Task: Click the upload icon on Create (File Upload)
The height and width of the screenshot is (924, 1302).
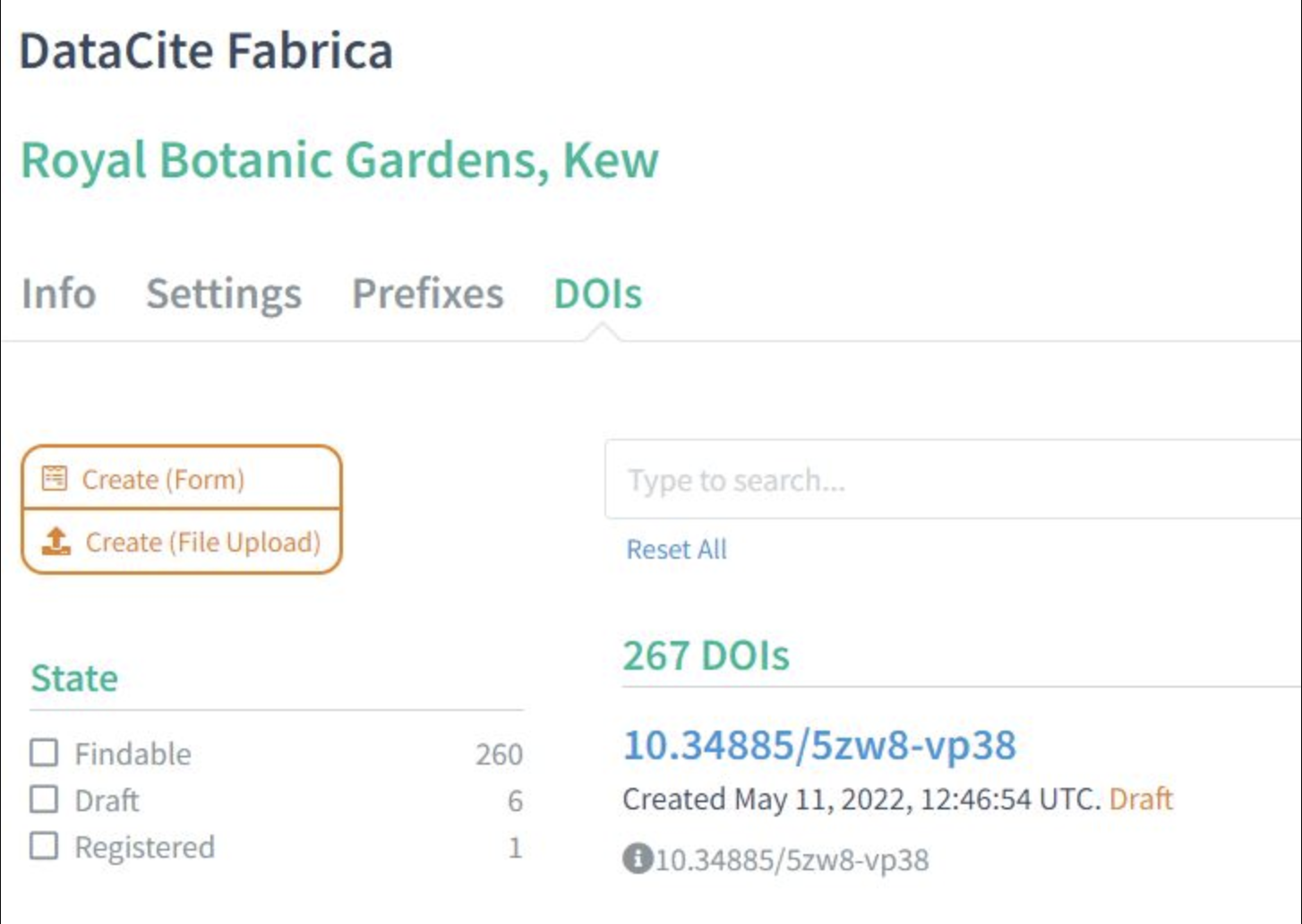Action: 56,542
